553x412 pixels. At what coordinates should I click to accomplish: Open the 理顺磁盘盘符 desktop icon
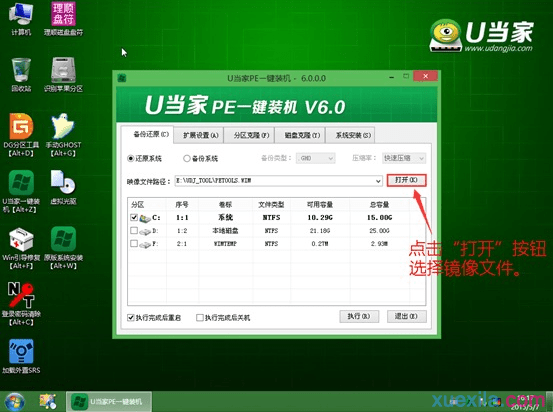tap(63, 18)
